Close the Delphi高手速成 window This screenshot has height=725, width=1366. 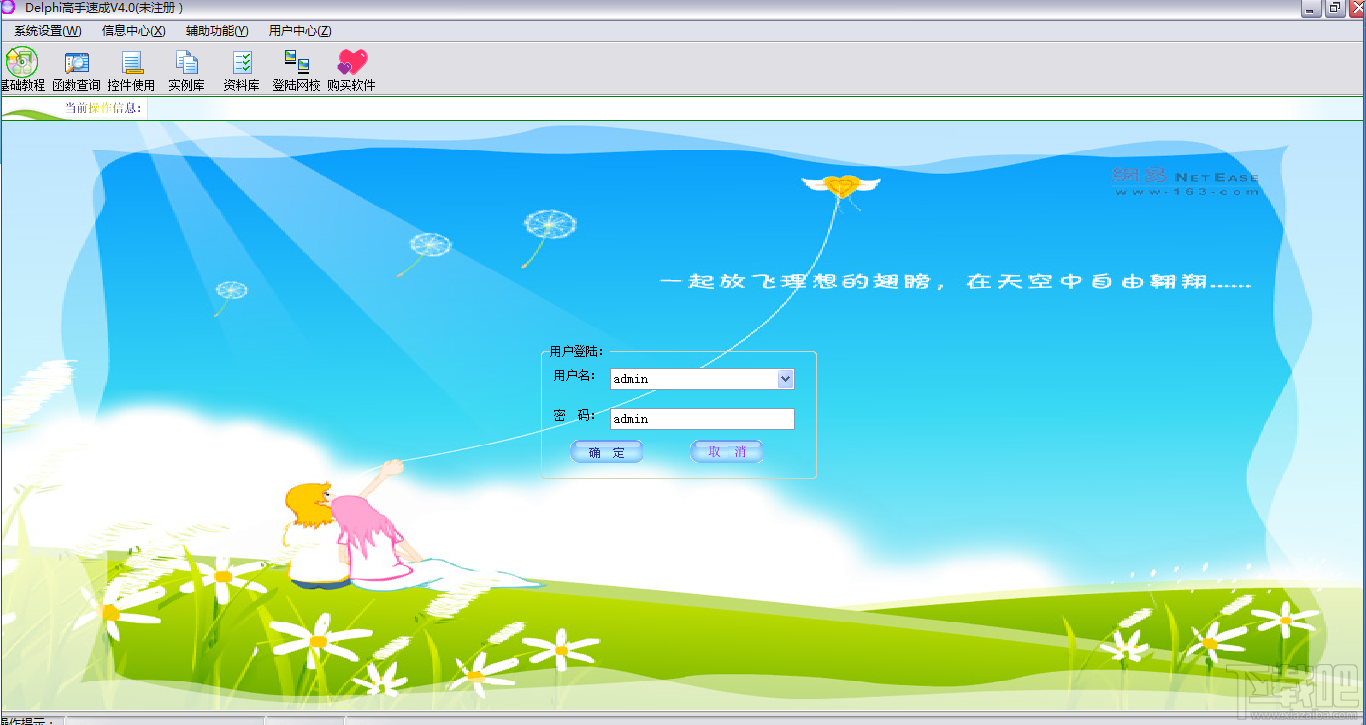pyautogui.click(x=1356, y=9)
